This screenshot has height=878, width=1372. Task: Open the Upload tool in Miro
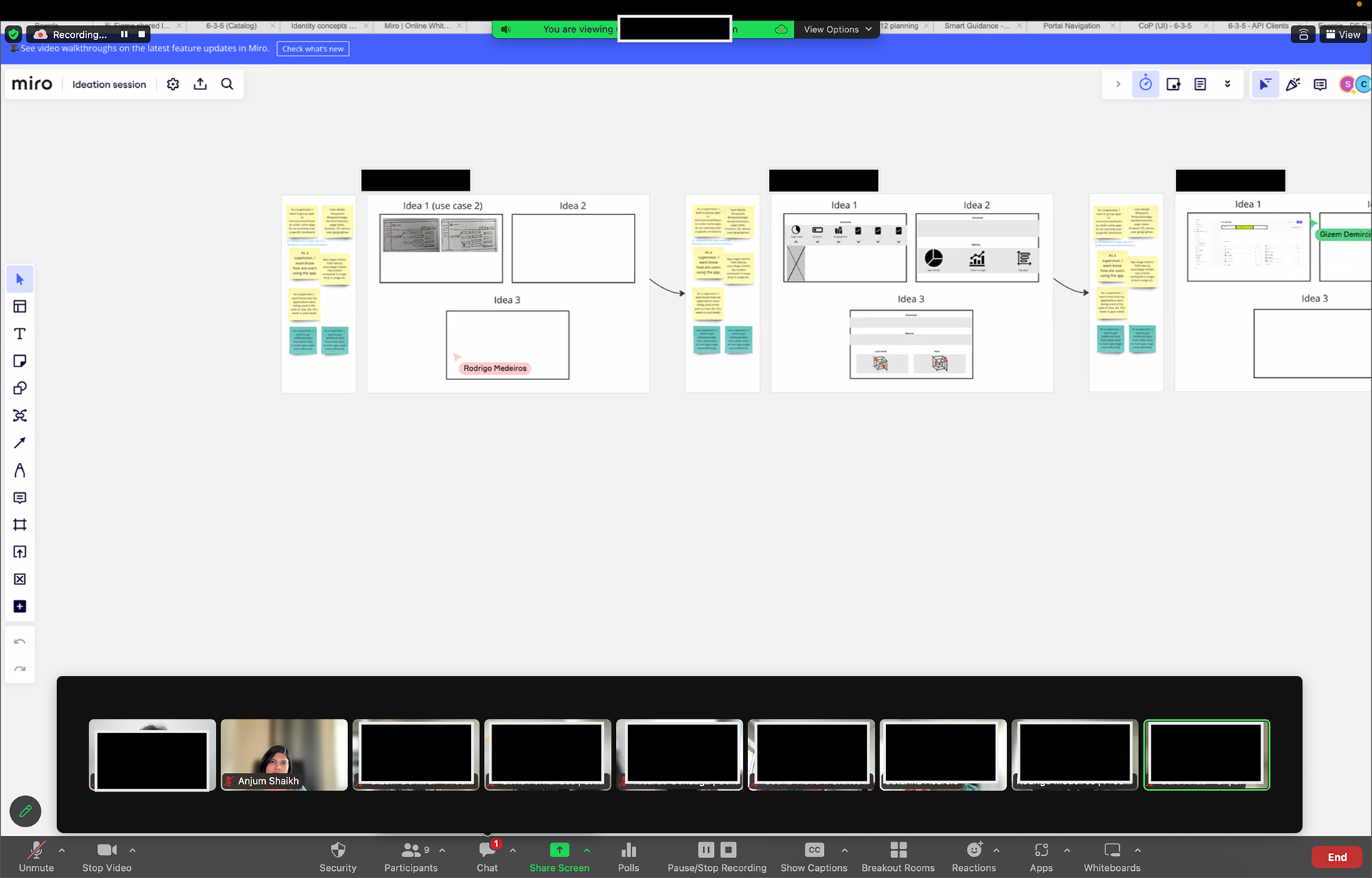(20, 552)
